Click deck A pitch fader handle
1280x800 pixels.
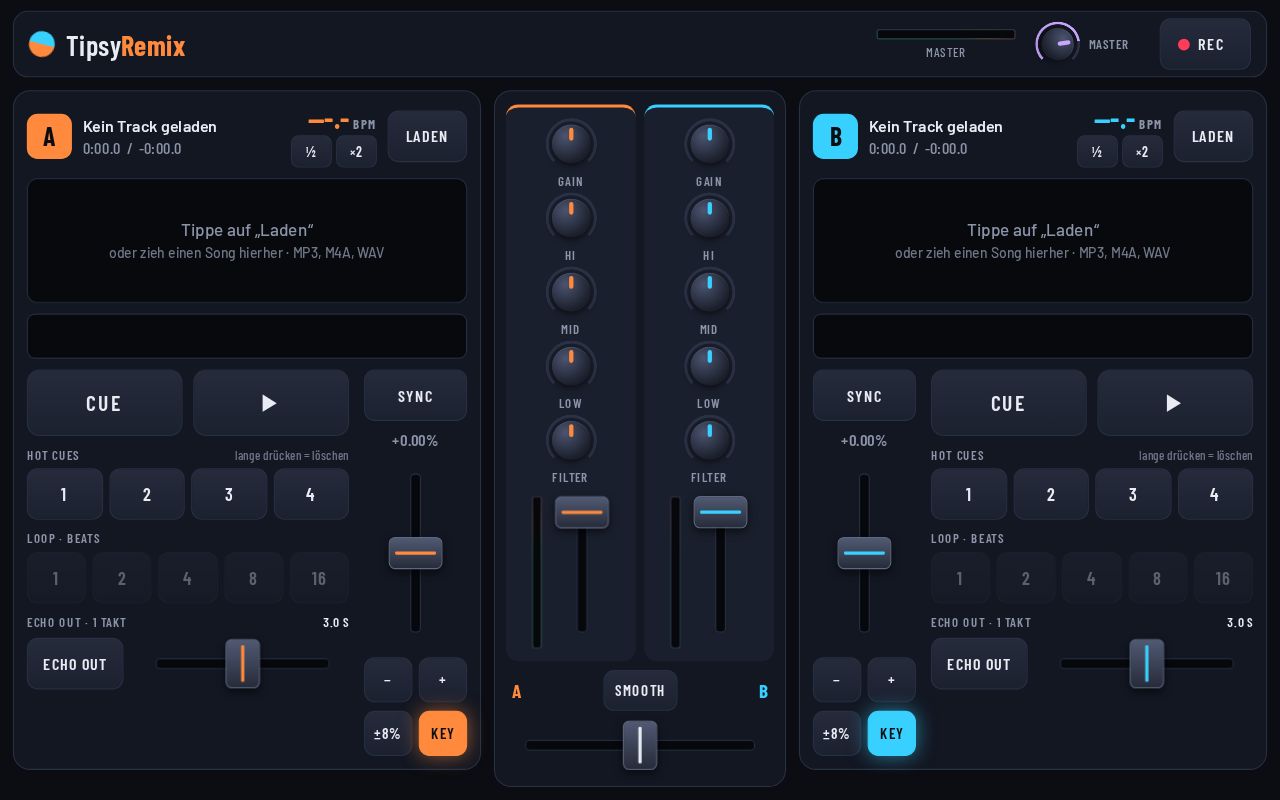click(x=415, y=553)
